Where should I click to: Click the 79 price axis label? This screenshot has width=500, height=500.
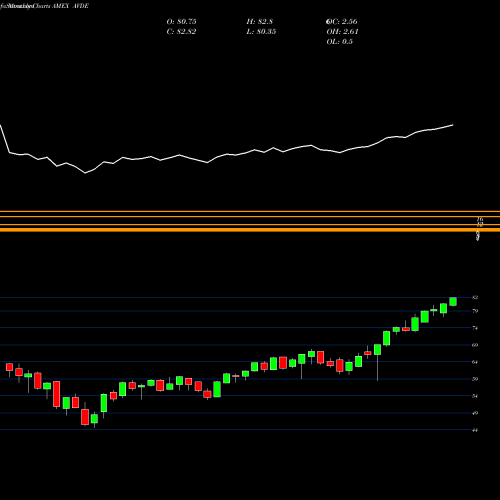[x=475, y=311]
